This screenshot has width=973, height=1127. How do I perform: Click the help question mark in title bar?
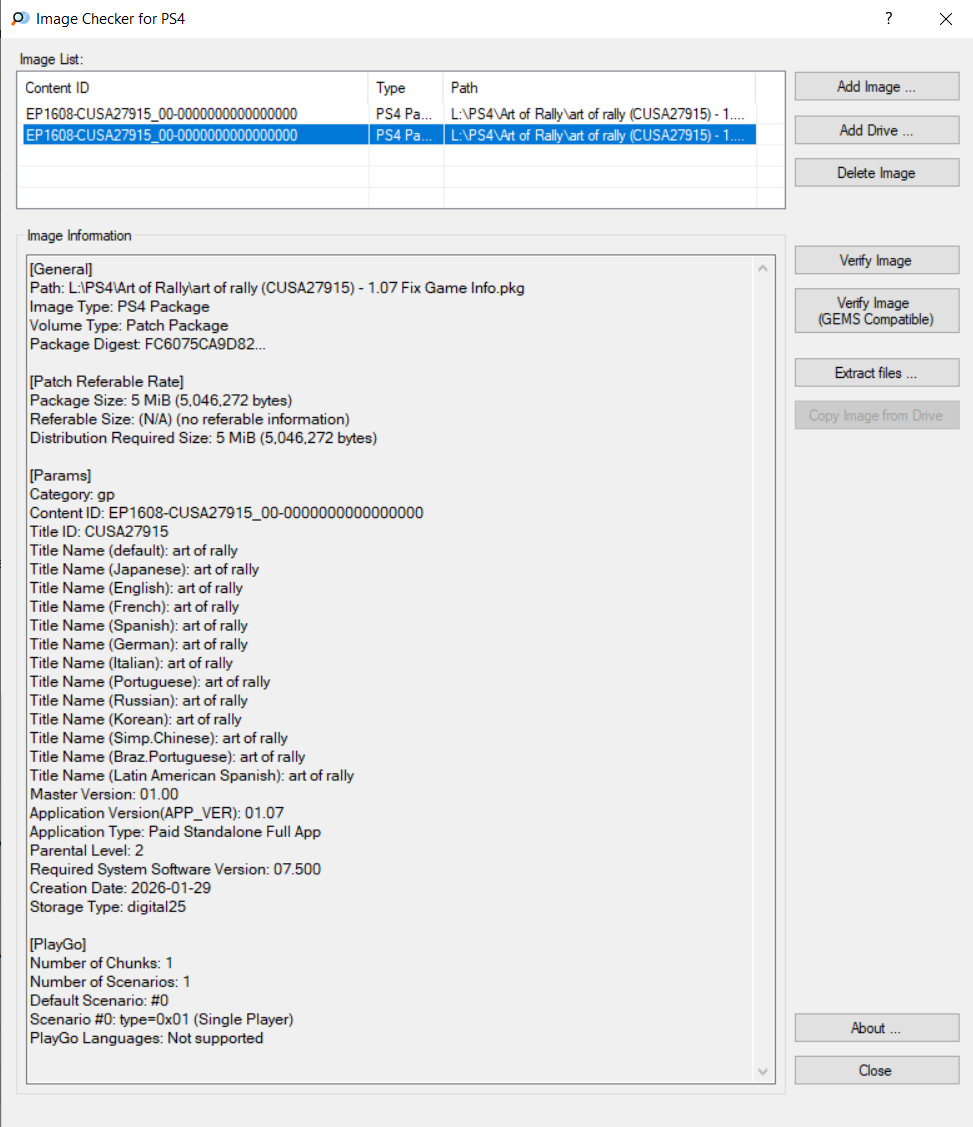(889, 19)
